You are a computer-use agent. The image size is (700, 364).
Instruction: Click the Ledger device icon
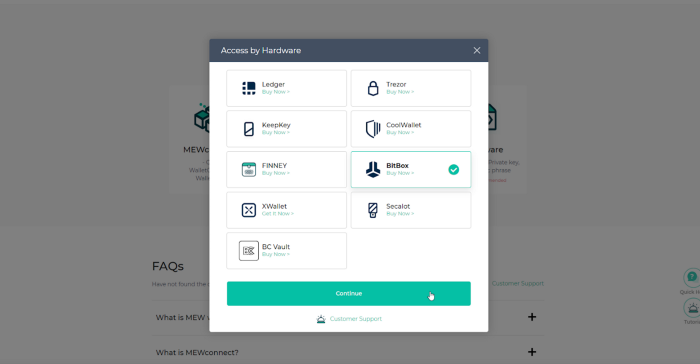click(x=249, y=88)
